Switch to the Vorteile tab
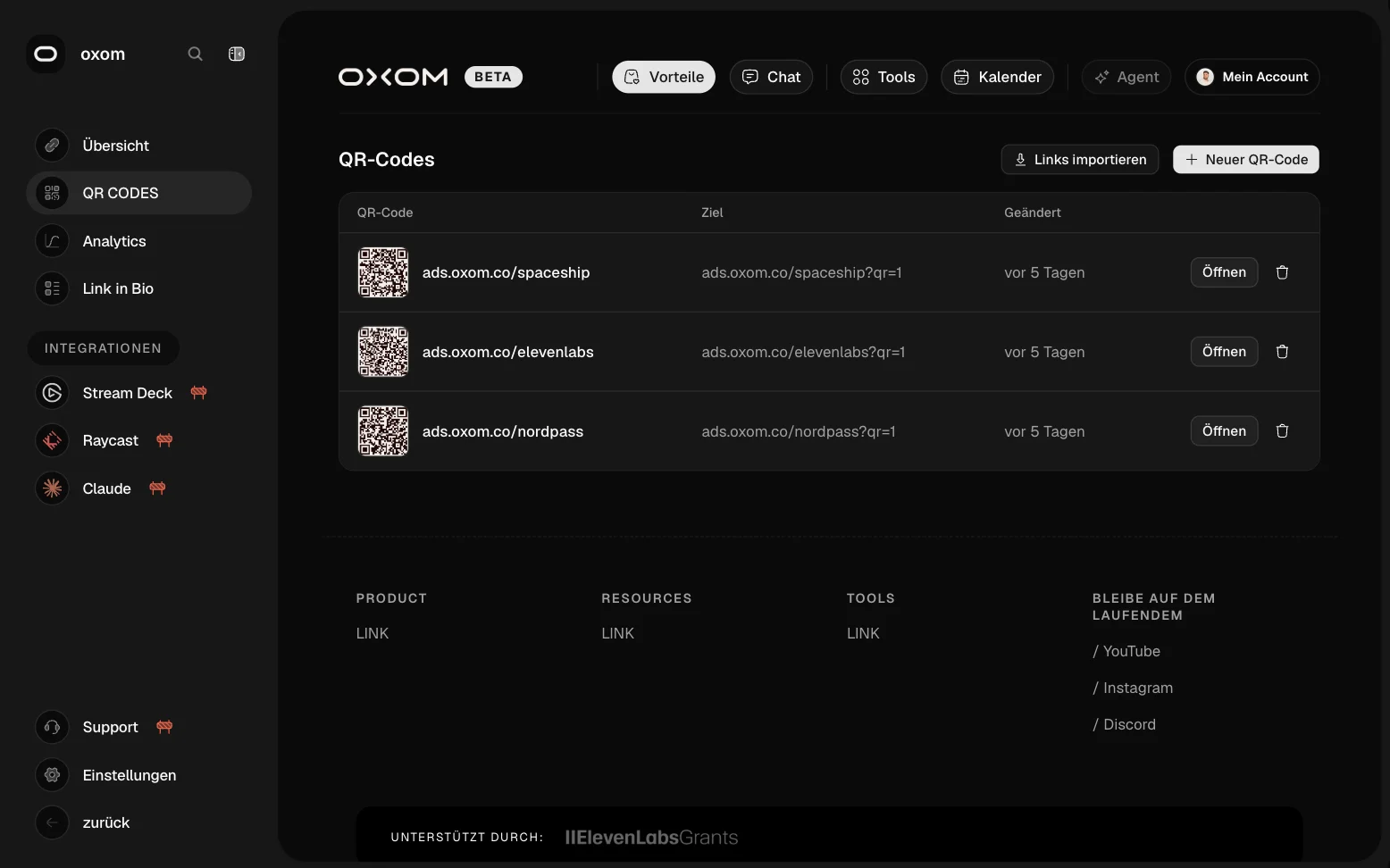This screenshot has width=1390, height=868. [664, 77]
